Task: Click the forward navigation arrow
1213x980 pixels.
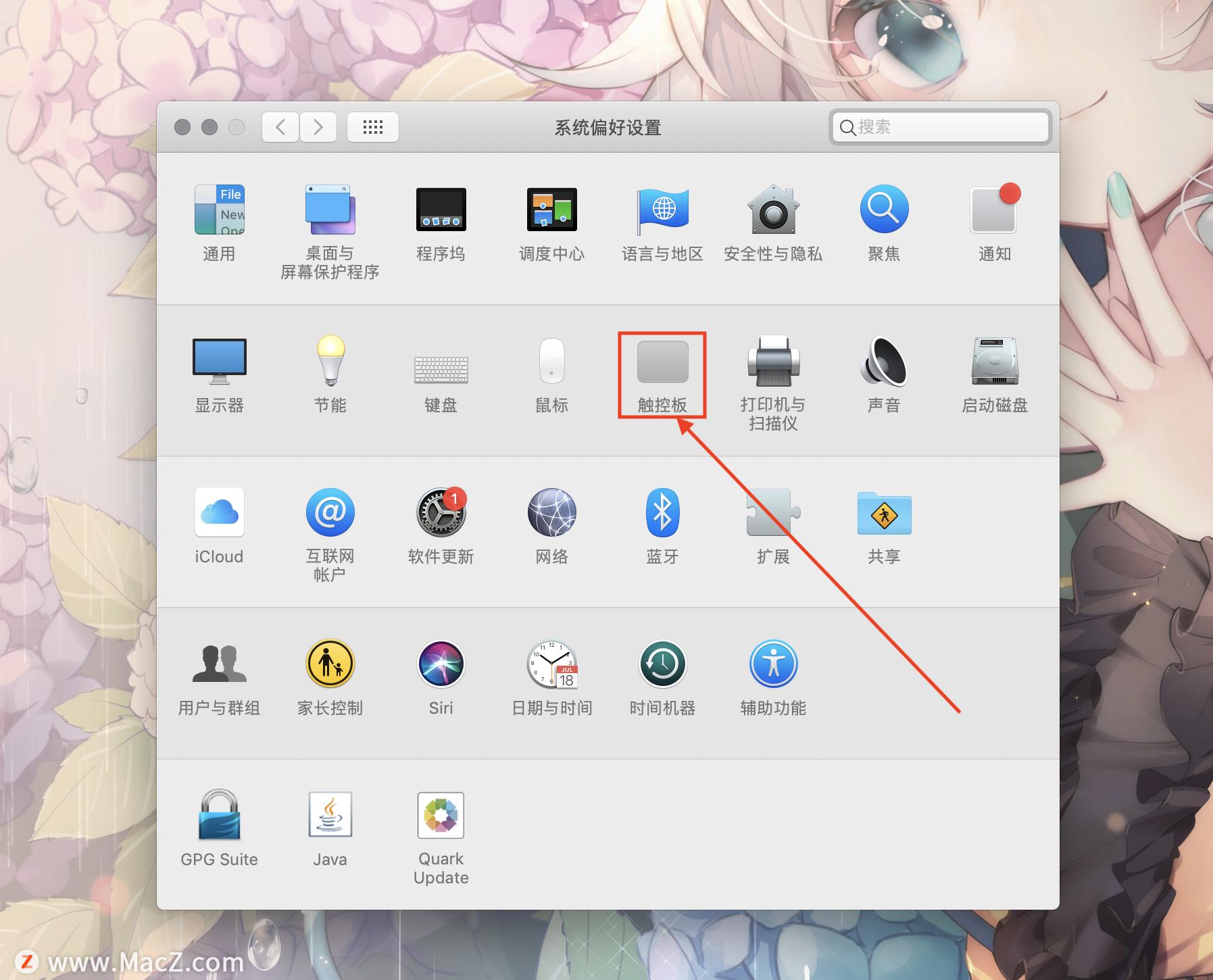Action: tap(318, 127)
